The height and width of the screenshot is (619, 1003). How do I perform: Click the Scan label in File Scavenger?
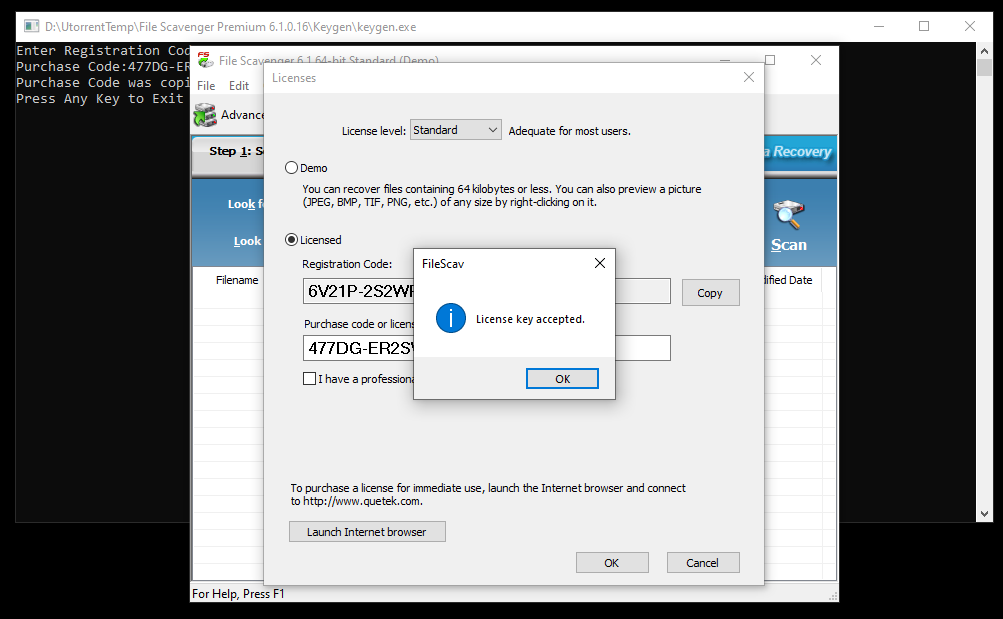(x=789, y=245)
